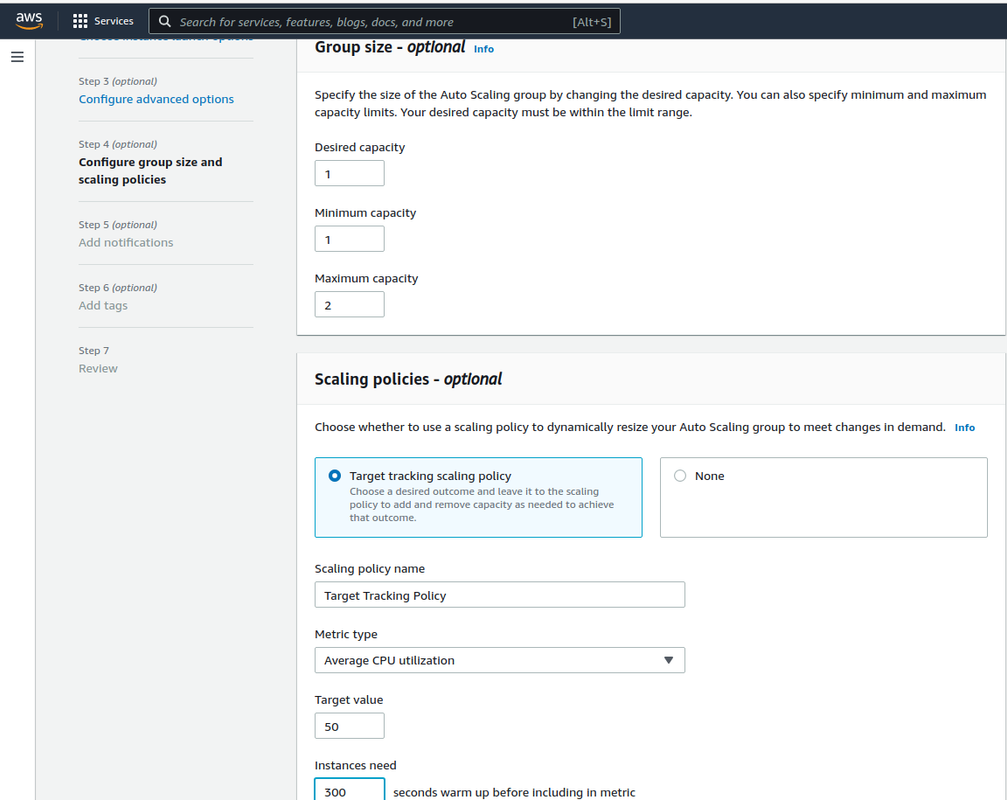The width and height of the screenshot is (1007, 800).
Task: Open the hamburger side navigation menu
Action: [17, 57]
